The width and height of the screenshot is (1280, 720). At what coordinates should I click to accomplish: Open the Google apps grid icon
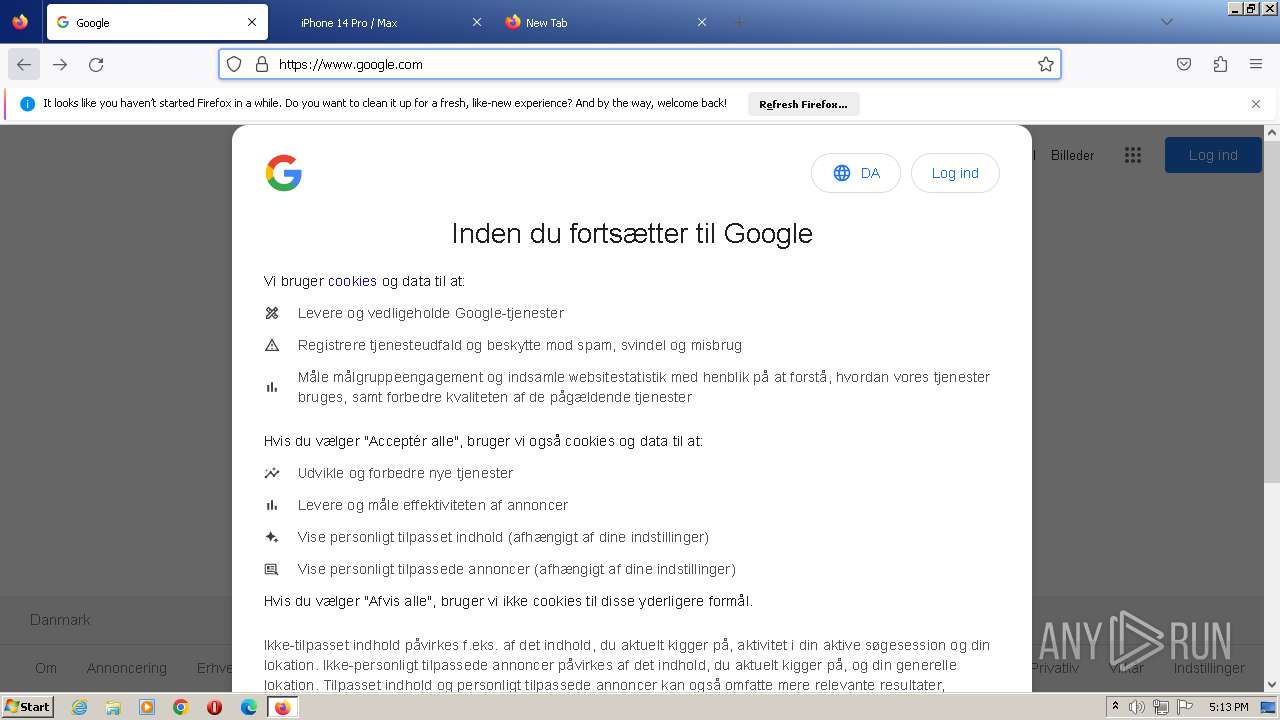click(x=1133, y=155)
